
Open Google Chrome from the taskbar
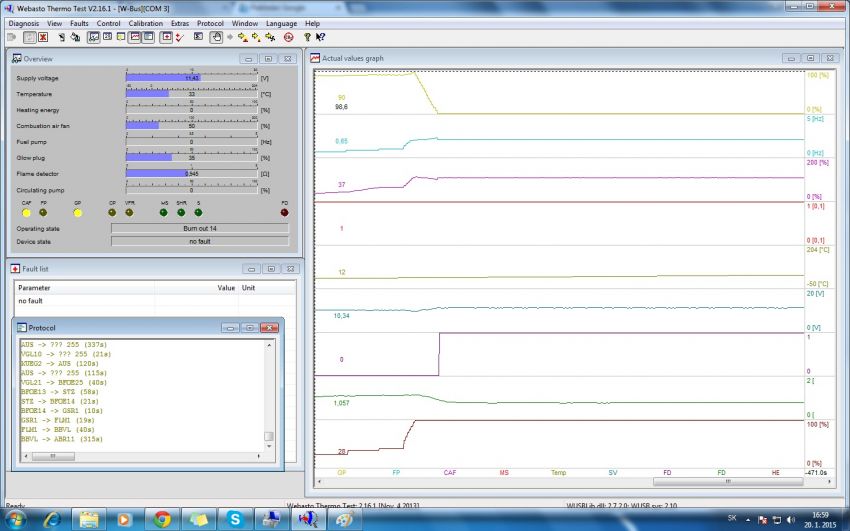(x=162, y=519)
